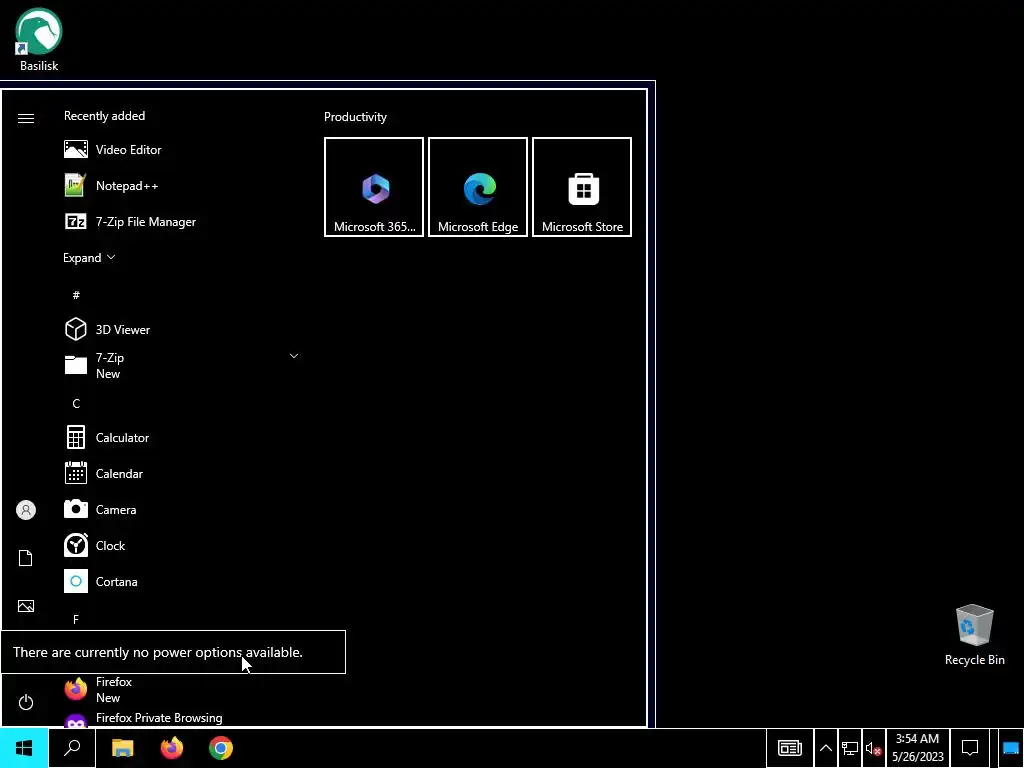Open Firefox from the app list
This screenshot has height=768, width=1024.
click(x=183, y=689)
